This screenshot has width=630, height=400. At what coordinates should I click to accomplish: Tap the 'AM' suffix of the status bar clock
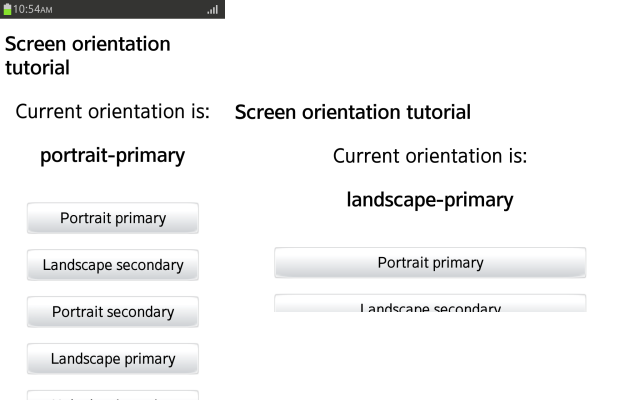(x=50, y=10)
